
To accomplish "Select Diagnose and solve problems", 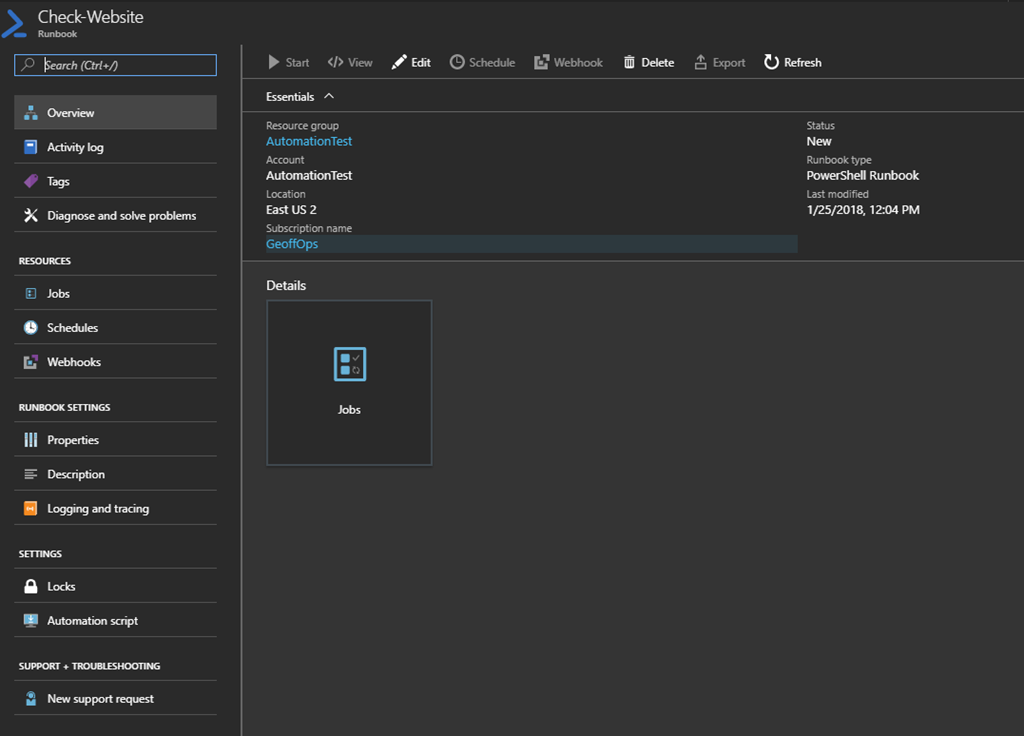I will 121,215.
